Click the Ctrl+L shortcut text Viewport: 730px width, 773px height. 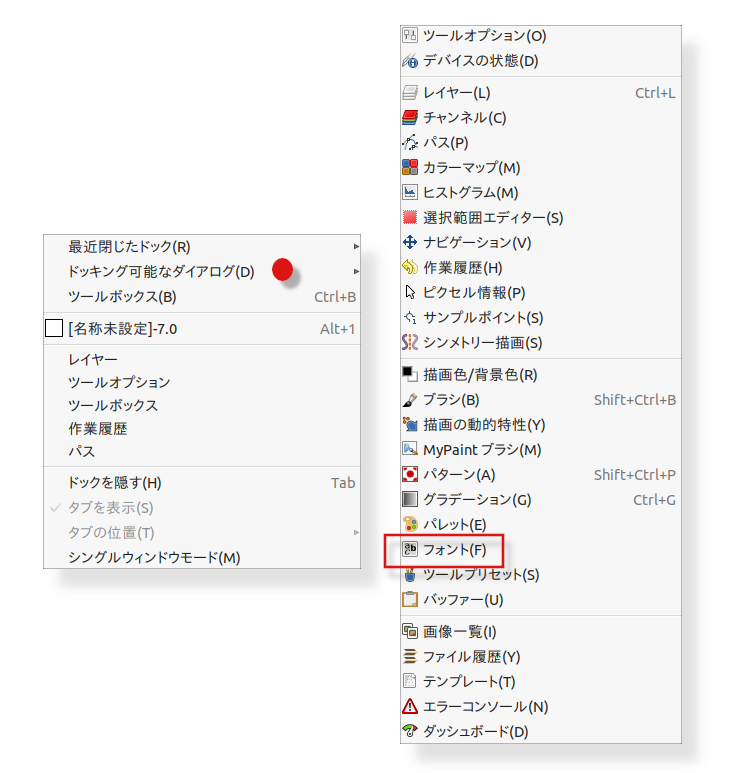[655, 93]
